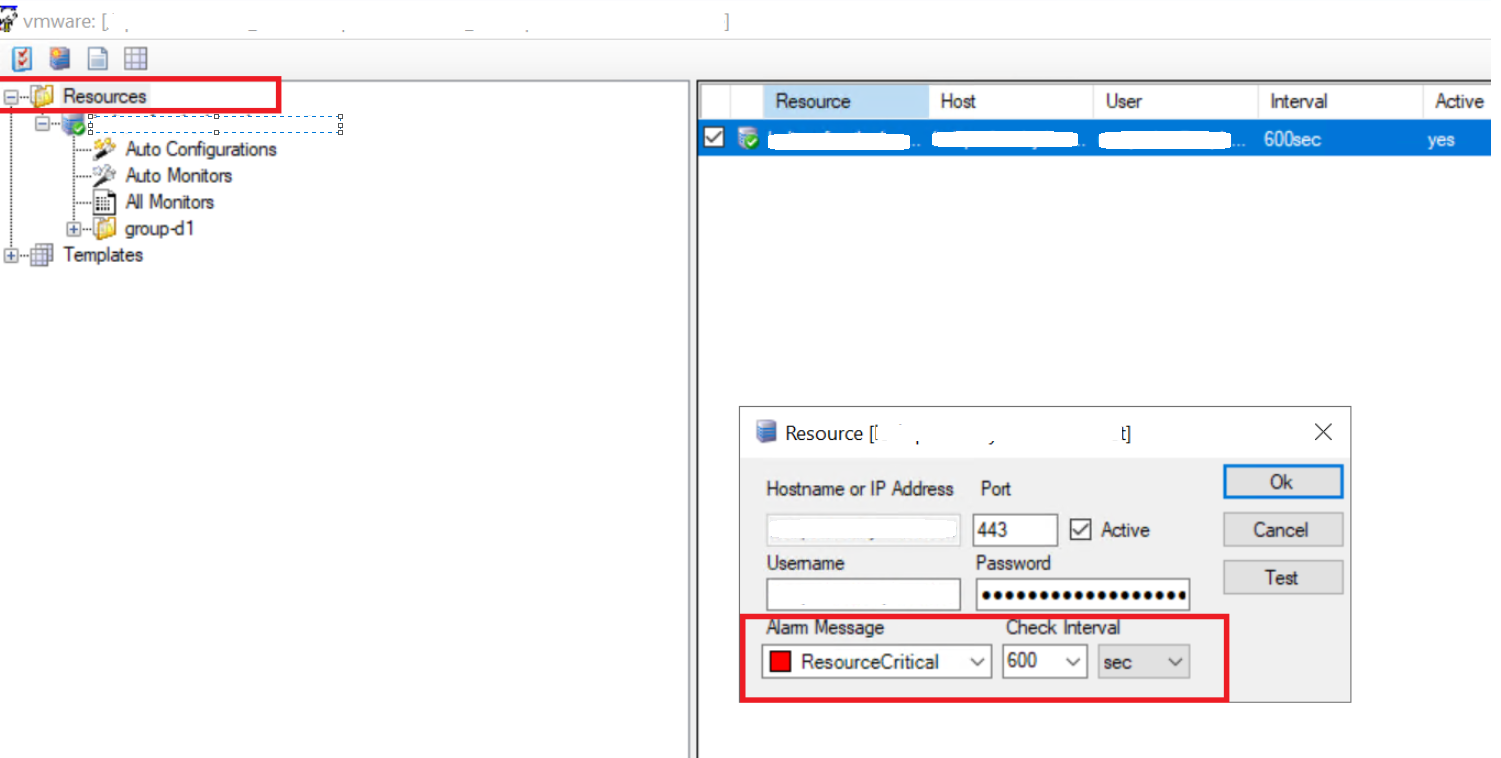
Task: Click the blue server stack toolbar icon
Action: 60,58
